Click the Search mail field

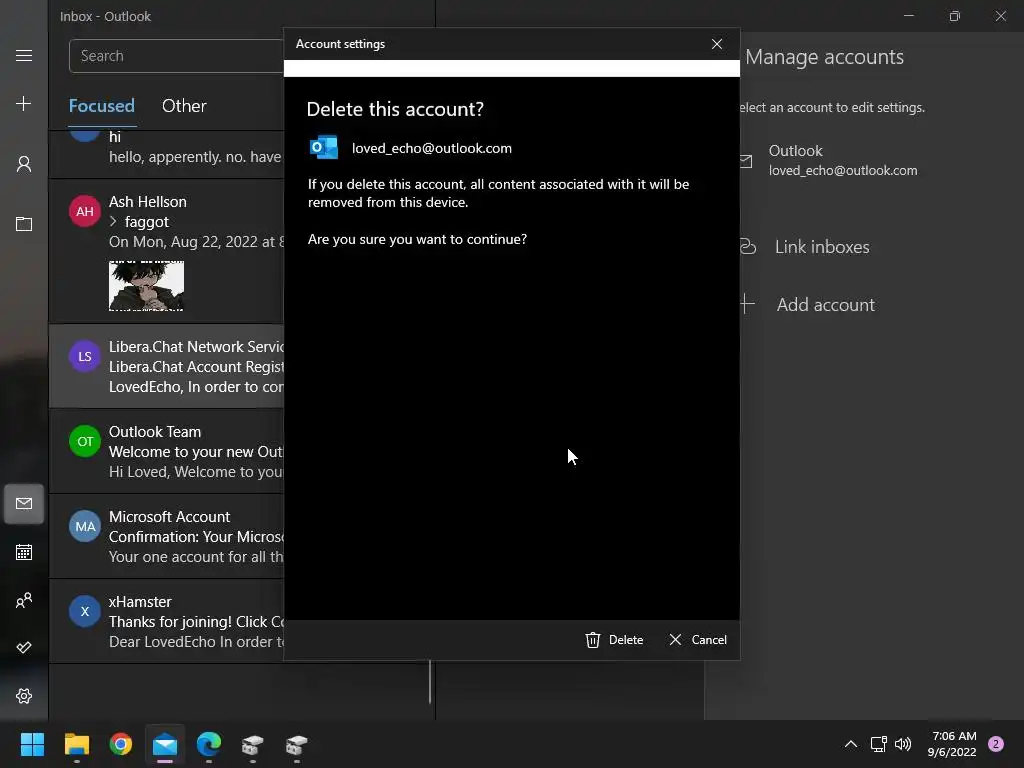point(176,56)
